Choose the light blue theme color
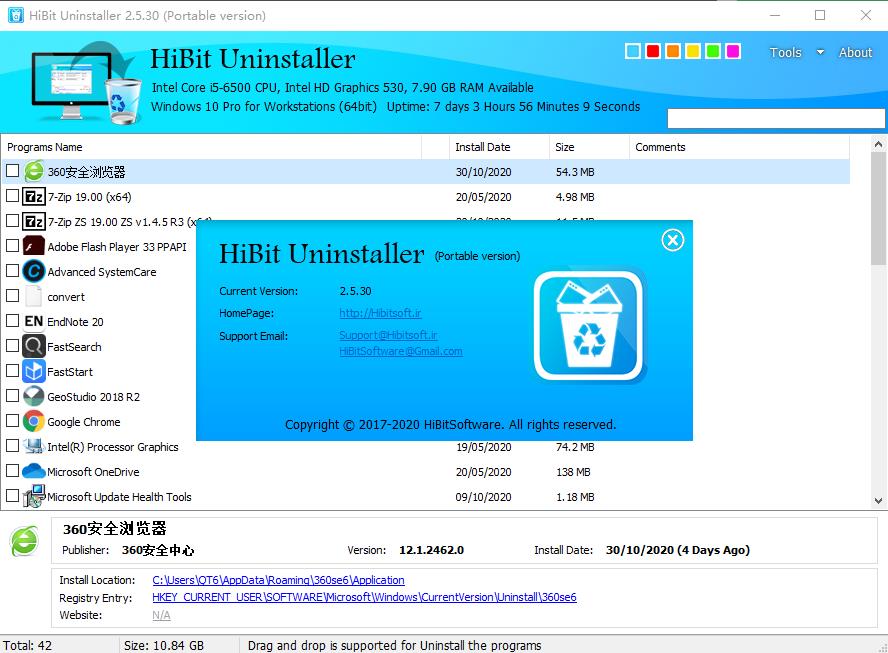Image resolution: width=888 pixels, height=653 pixels. pos(633,52)
